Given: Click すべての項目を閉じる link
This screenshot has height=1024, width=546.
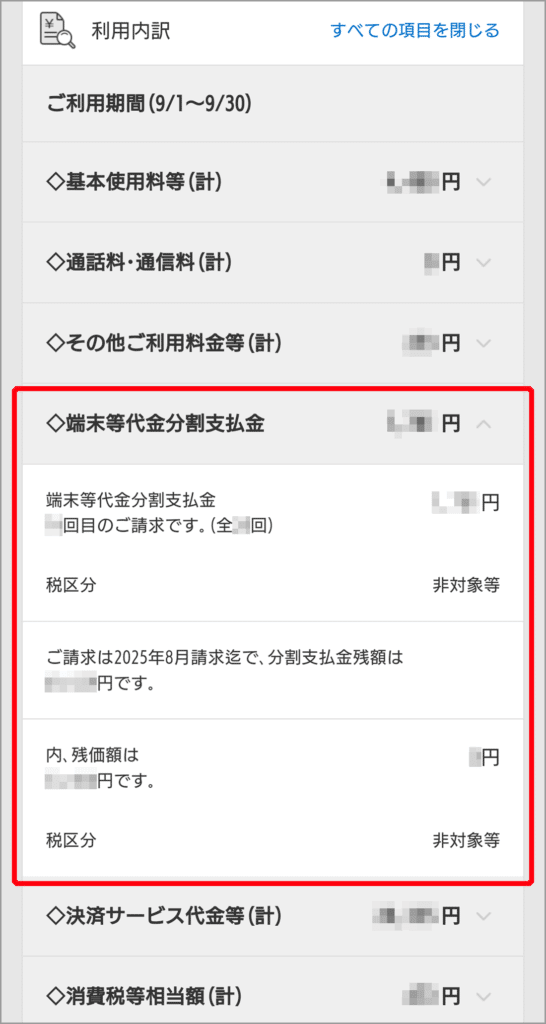Looking at the screenshot, I should [x=415, y=31].
